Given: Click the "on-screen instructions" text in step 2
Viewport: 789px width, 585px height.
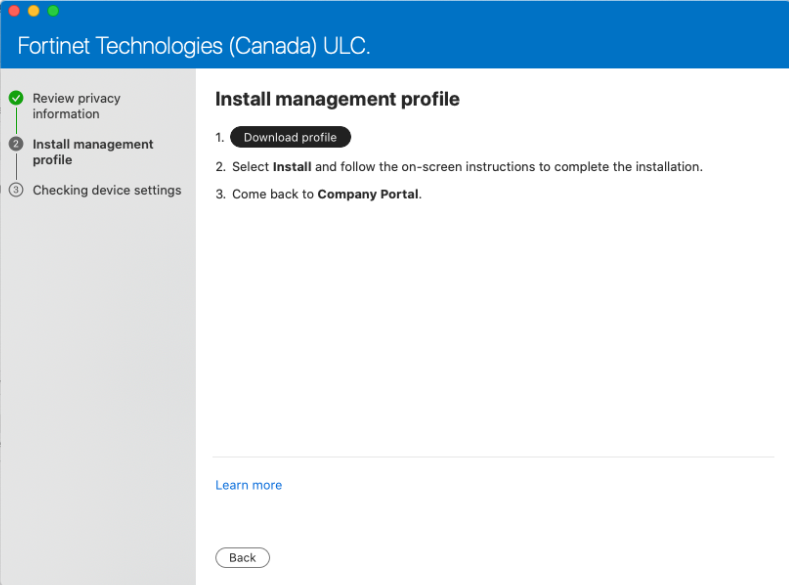Looking at the screenshot, I should point(478,167).
